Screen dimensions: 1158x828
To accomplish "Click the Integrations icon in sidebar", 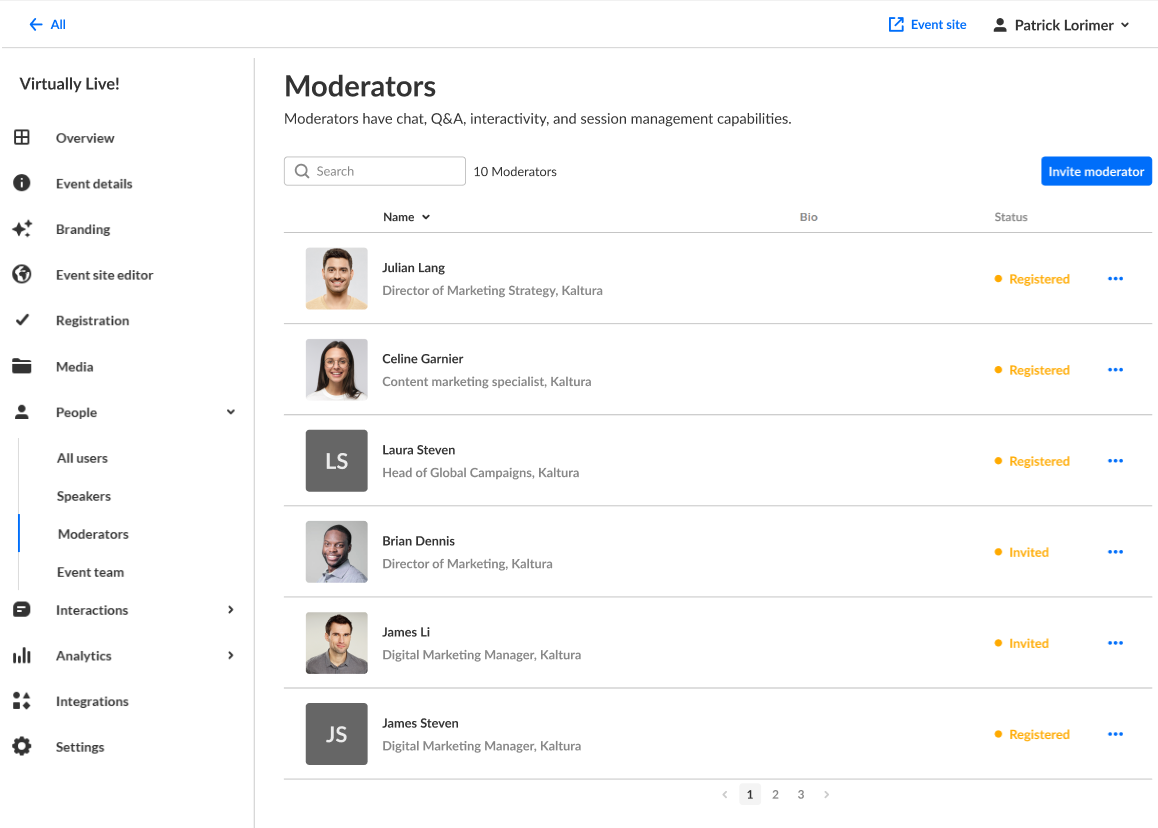I will (x=21, y=701).
